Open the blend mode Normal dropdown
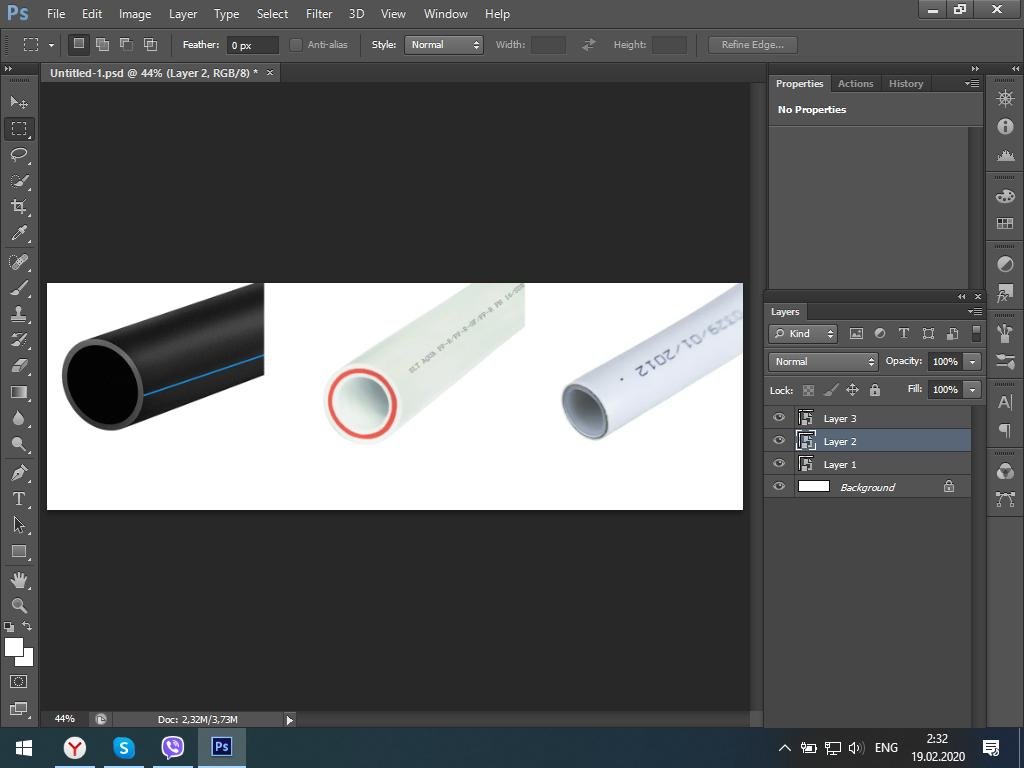The height and width of the screenshot is (768, 1024). (823, 362)
